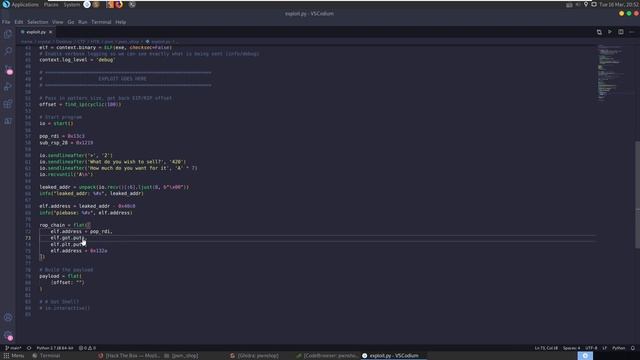This screenshot has height=360, width=640.
Task: Click the Split Editor icon
Action: 621,32
